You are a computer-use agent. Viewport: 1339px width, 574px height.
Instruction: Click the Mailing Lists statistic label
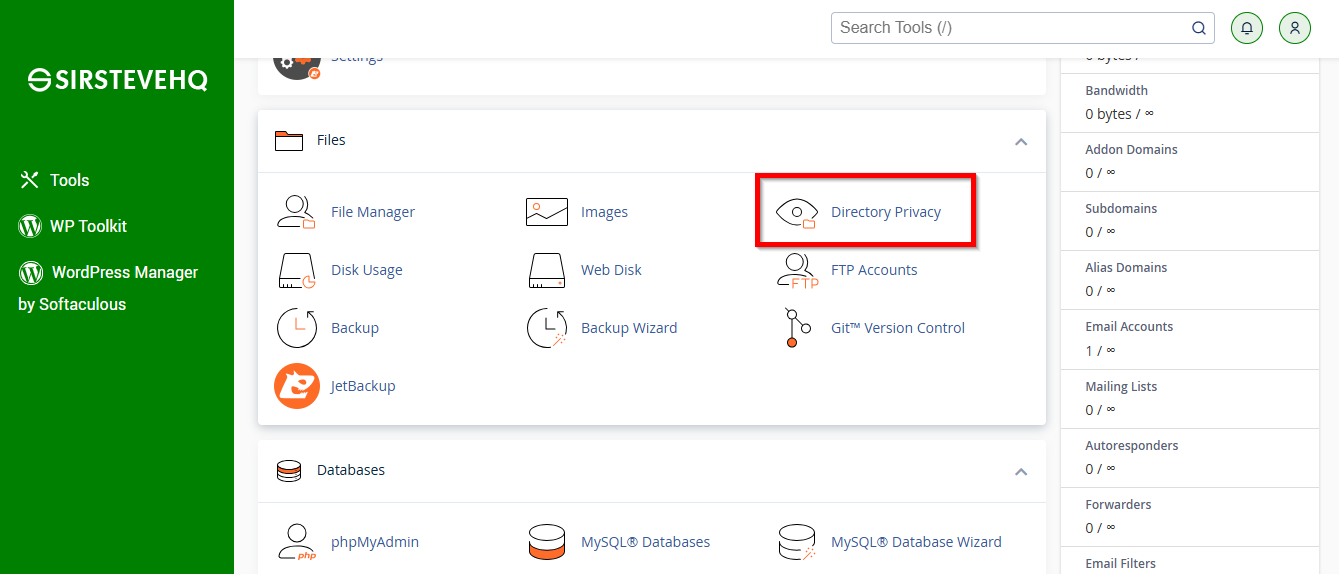click(1121, 387)
